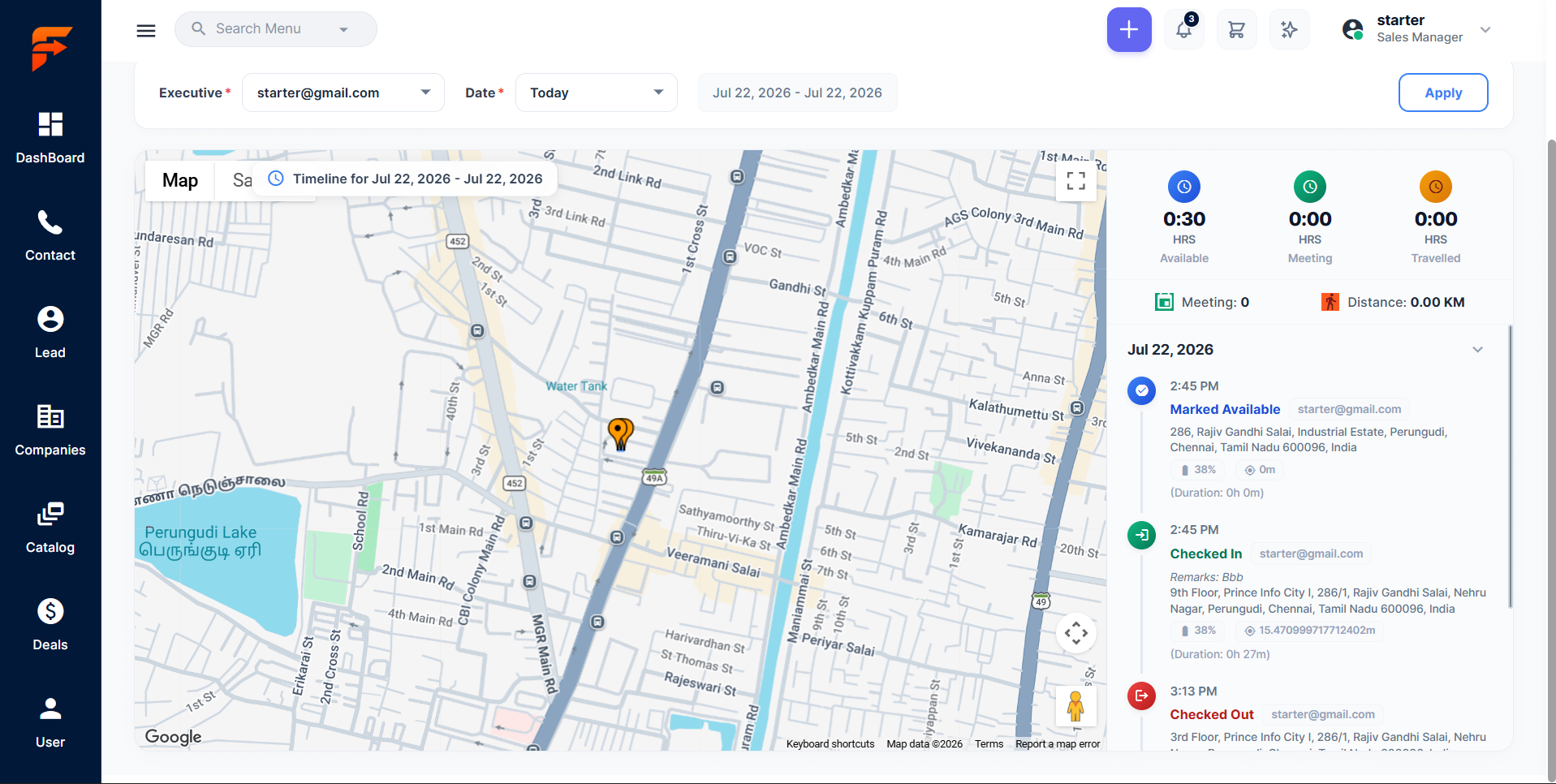Click the Google logo on map
This screenshot has height=784, width=1556.
pos(173,736)
